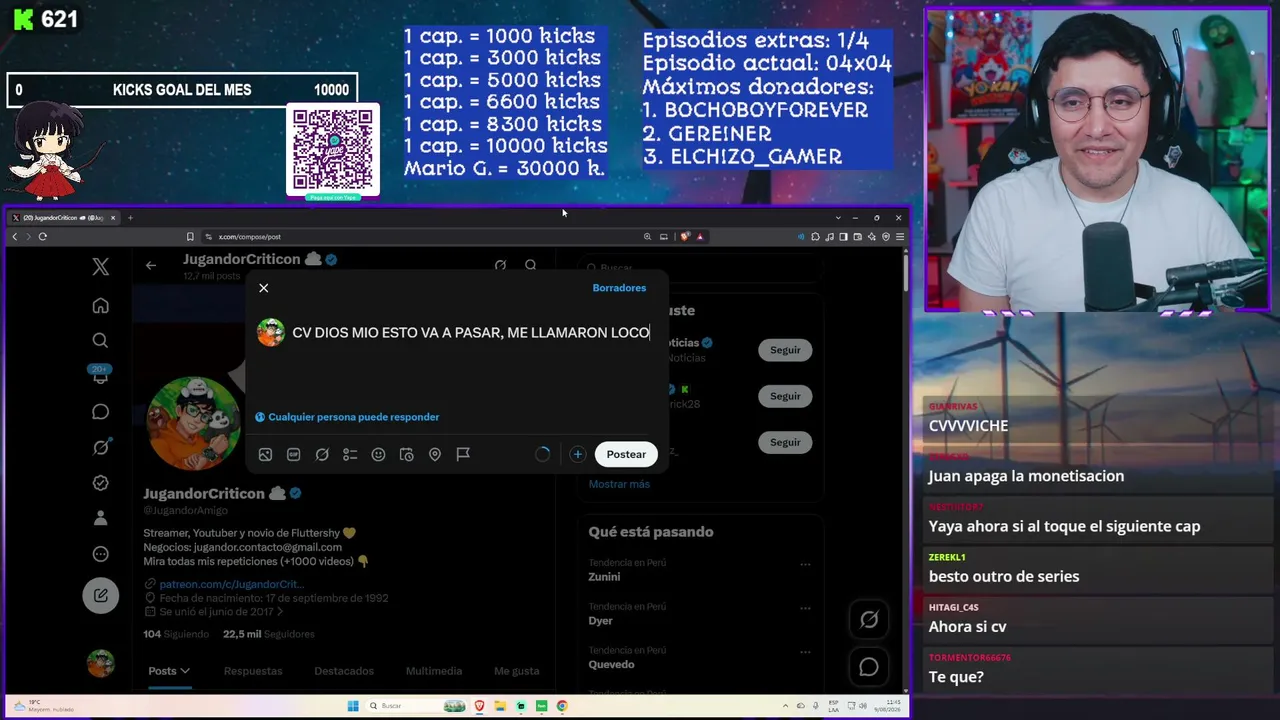Viewport: 1280px width, 720px height.
Task: Click 'Mostrar más' link
Action: pyautogui.click(x=619, y=484)
